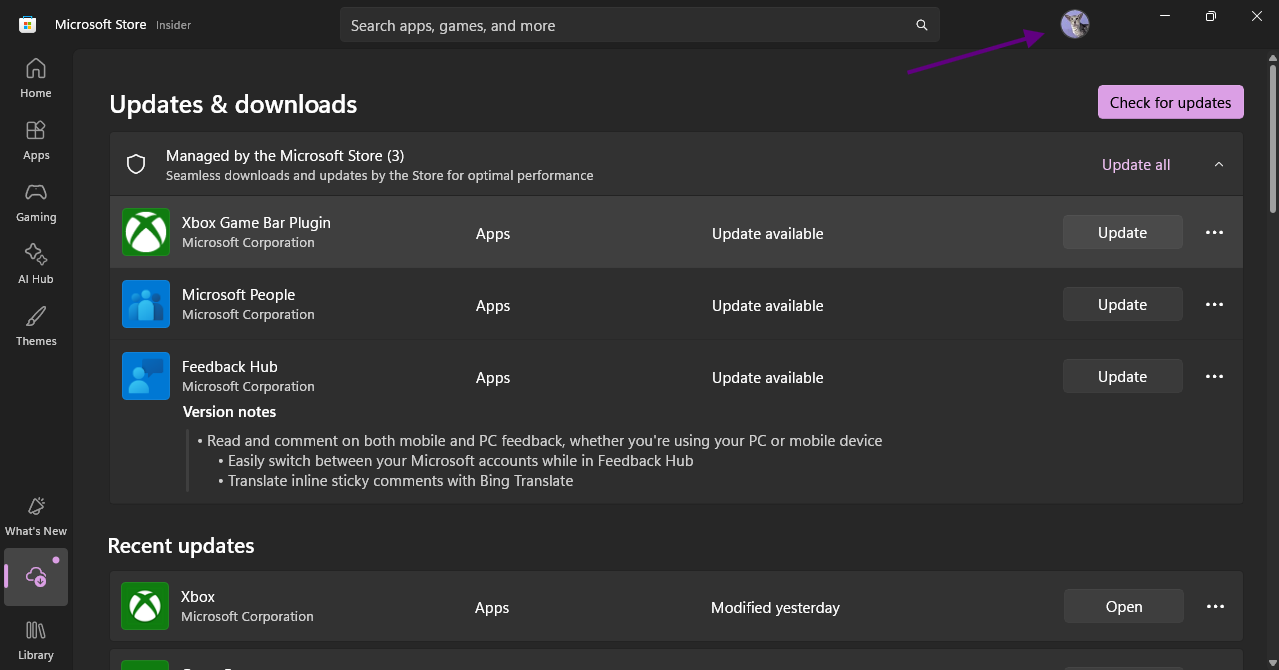Click Modified yesterday text in Xbox row

pyautogui.click(x=775, y=608)
